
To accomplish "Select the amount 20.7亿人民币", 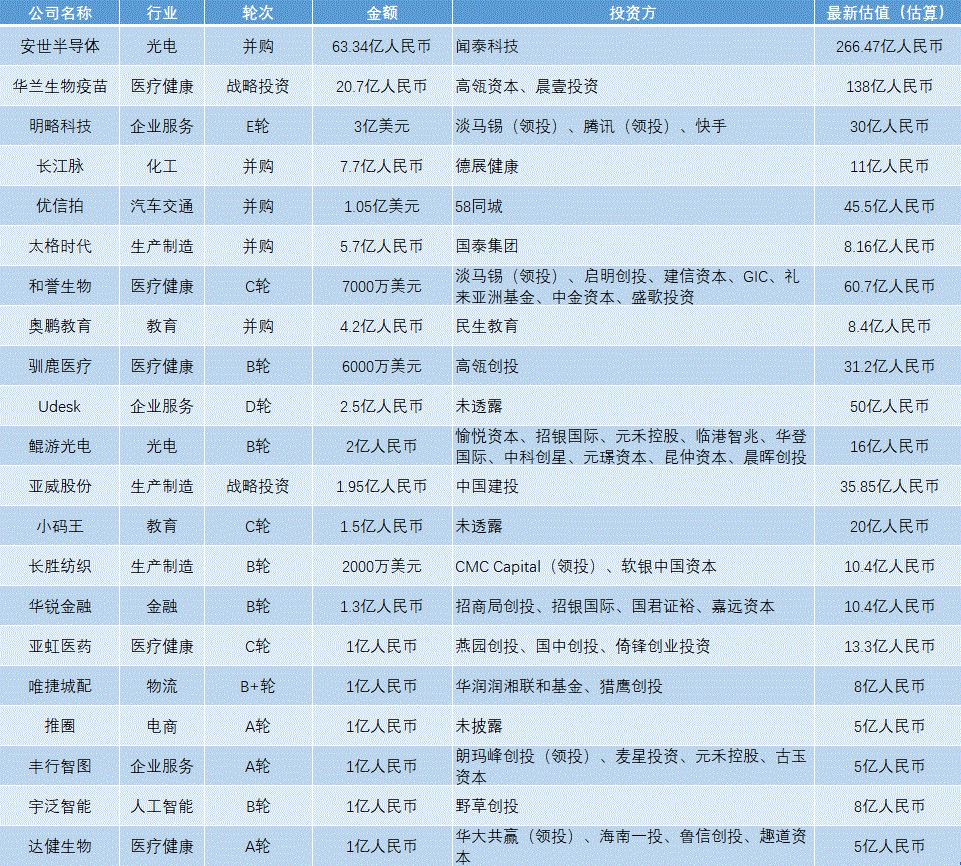I will click(x=382, y=86).
